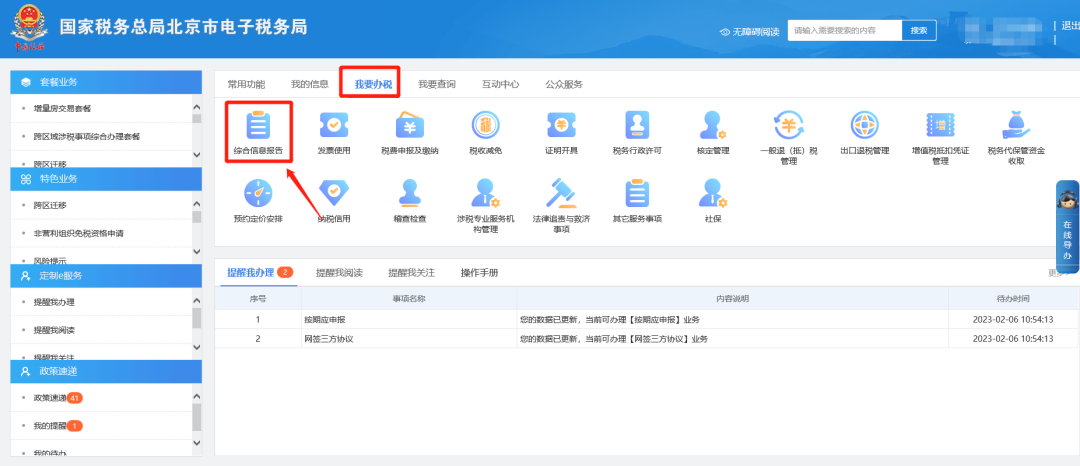Collapse the 特色业务 panel header
The width and height of the screenshot is (1080, 466).
point(105,178)
